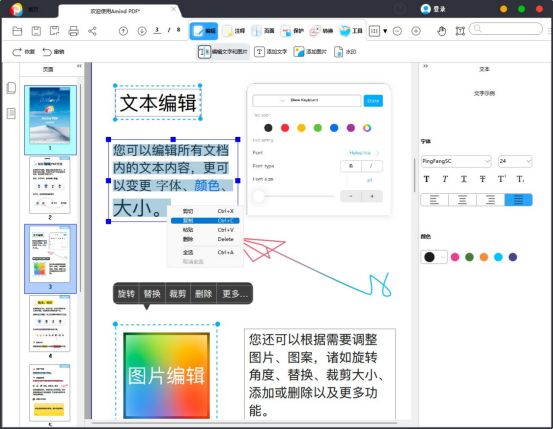
Task: Open page 2 thumbnail
Action: click(50, 185)
